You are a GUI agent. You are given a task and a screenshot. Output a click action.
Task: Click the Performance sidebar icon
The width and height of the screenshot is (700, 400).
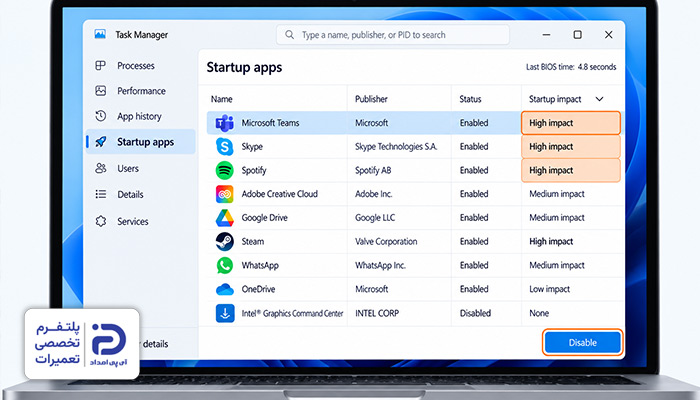[100, 91]
